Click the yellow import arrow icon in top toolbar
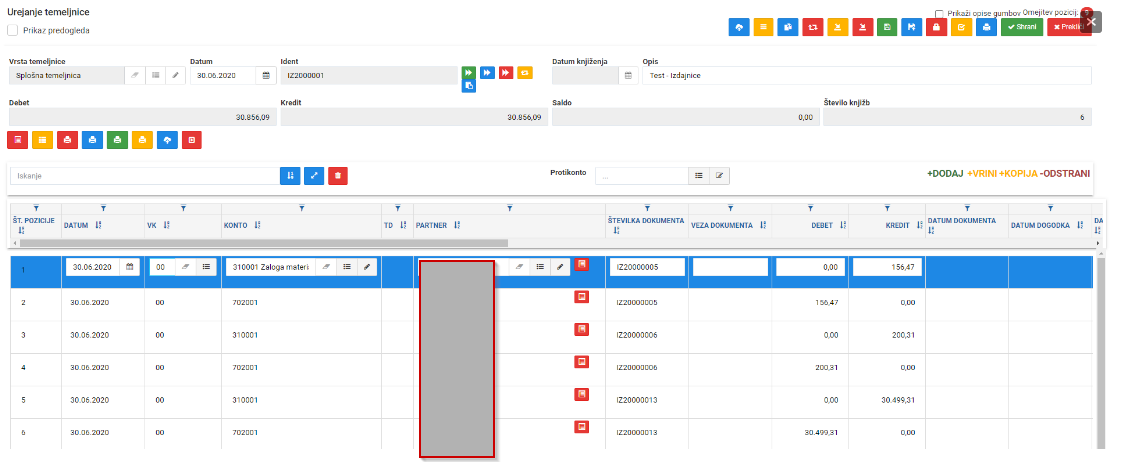This screenshot has width=1126, height=462. (838, 27)
